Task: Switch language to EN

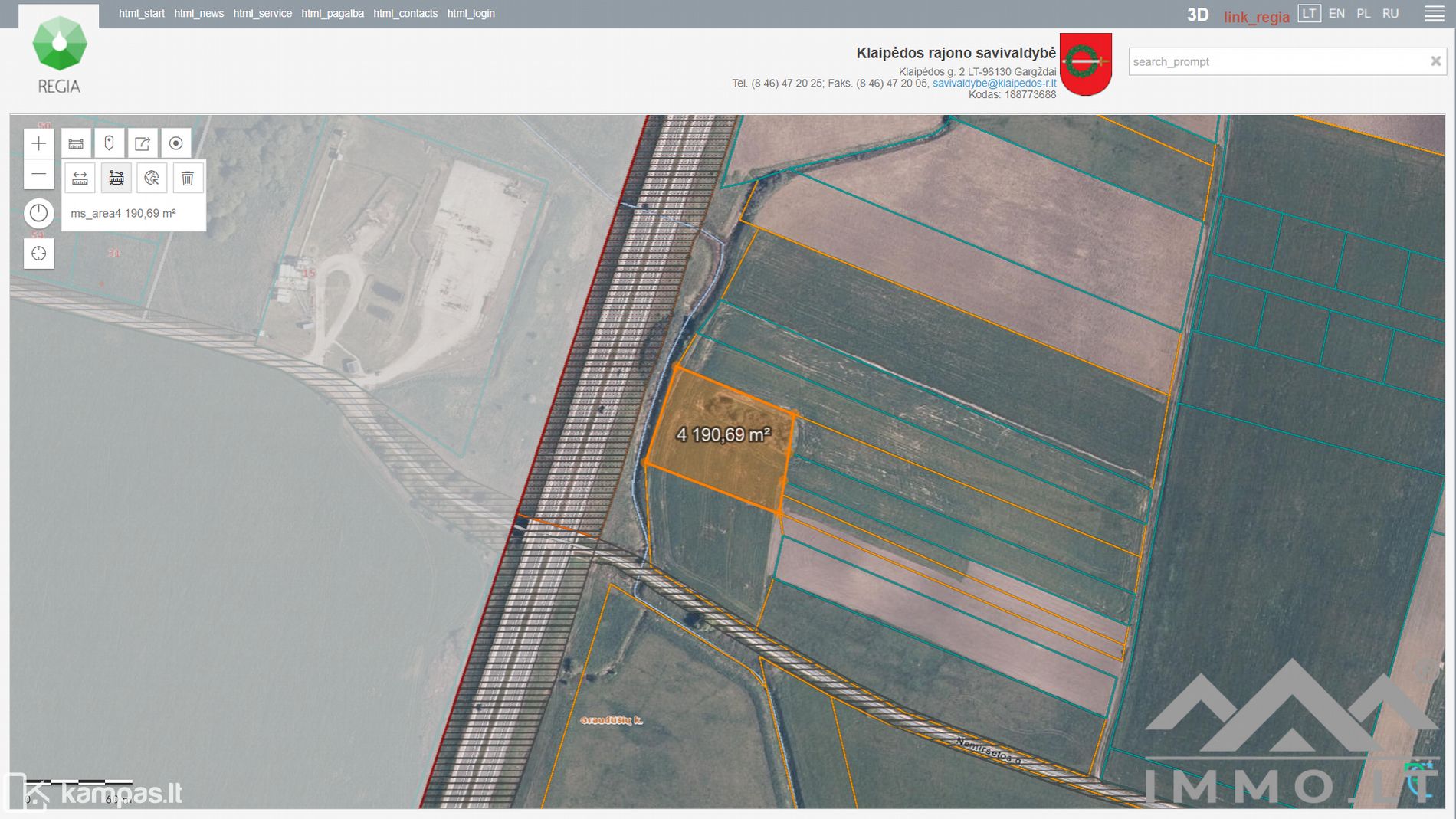Action: point(1336,14)
